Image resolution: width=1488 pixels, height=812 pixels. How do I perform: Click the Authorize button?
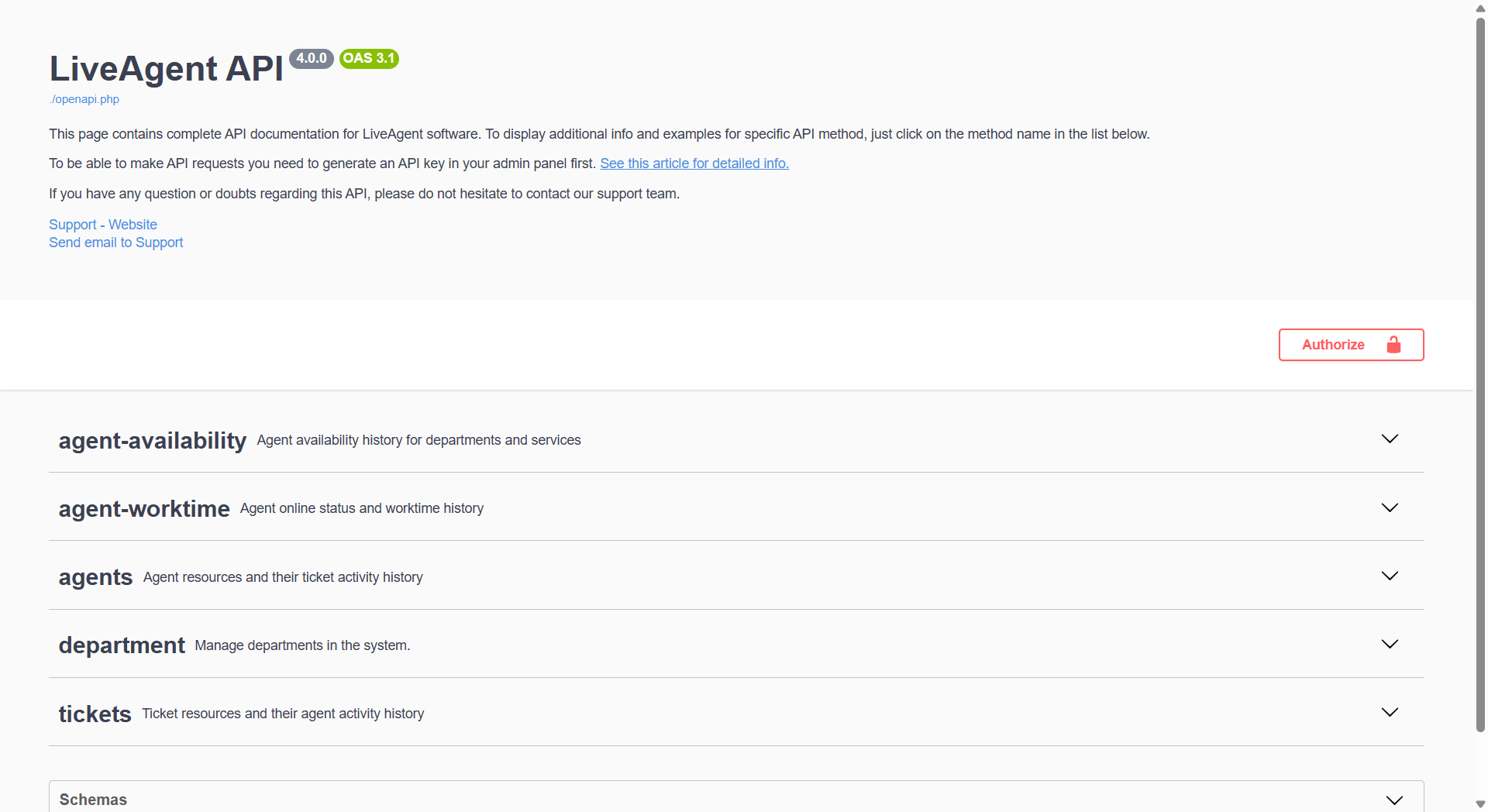tap(1351, 345)
